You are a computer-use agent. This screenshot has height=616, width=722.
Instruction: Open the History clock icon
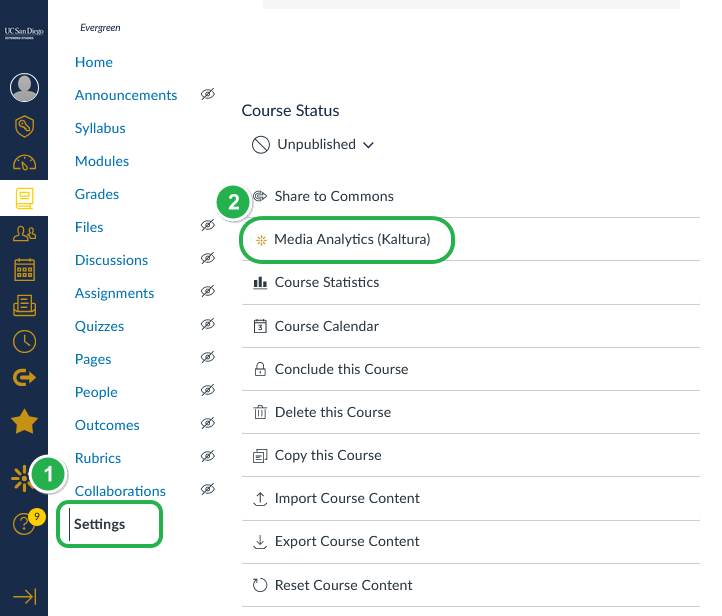24,341
